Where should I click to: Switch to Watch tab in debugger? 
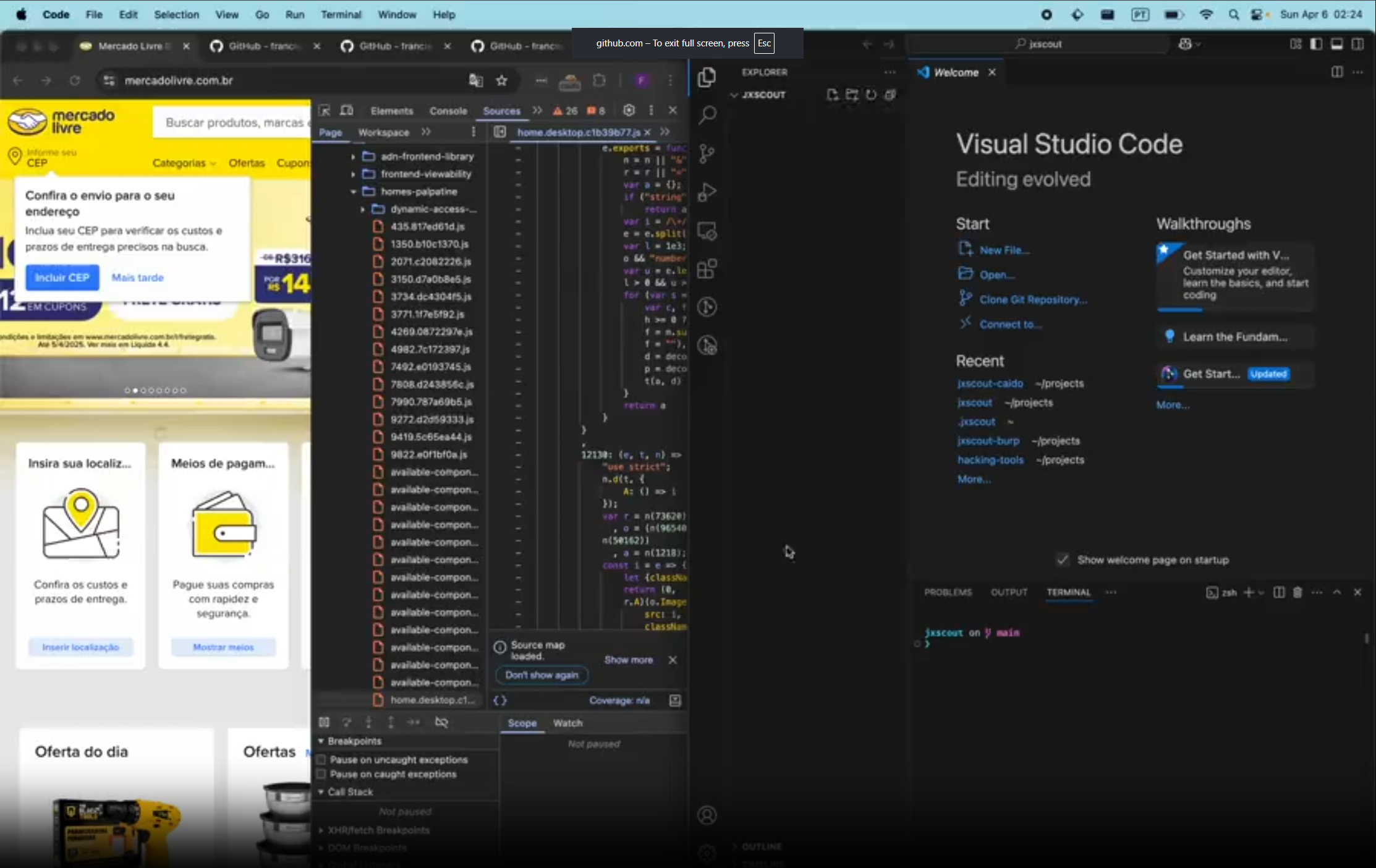pyautogui.click(x=567, y=723)
